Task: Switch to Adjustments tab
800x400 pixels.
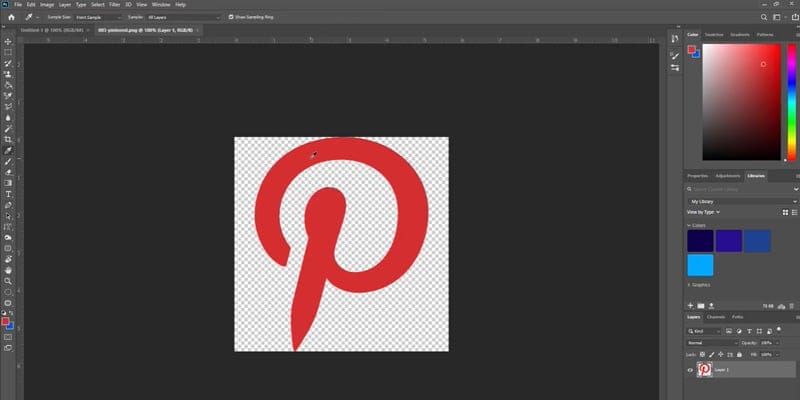Action: click(728, 176)
